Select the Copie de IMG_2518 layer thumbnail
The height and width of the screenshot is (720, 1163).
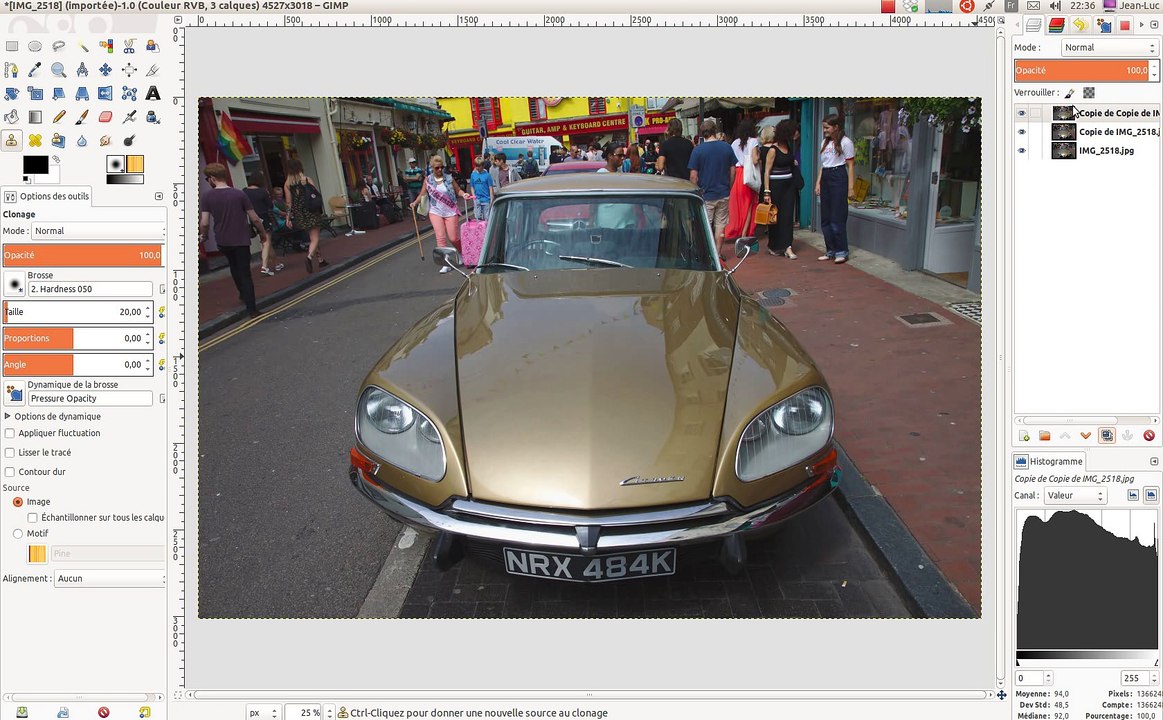pos(1064,132)
